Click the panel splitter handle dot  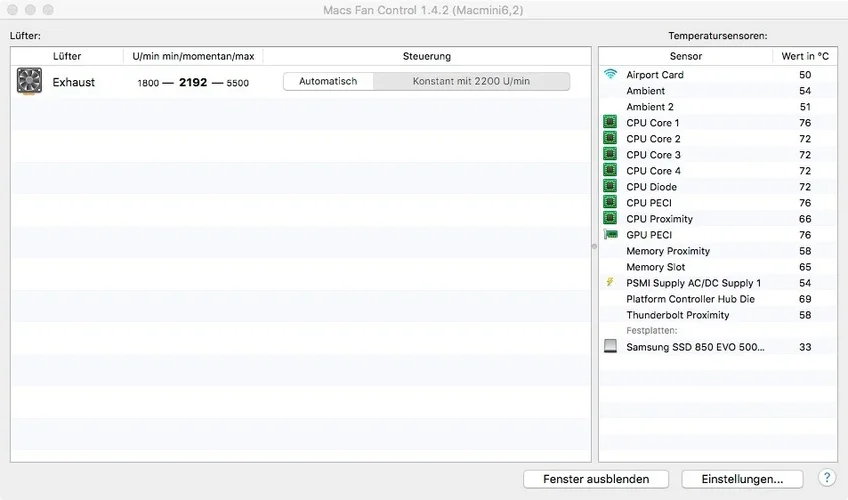594,246
